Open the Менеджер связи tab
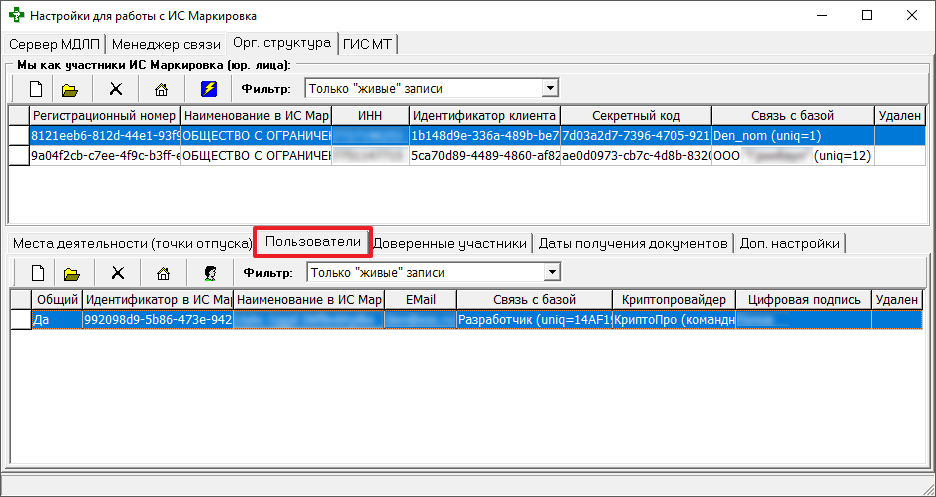 point(167,45)
